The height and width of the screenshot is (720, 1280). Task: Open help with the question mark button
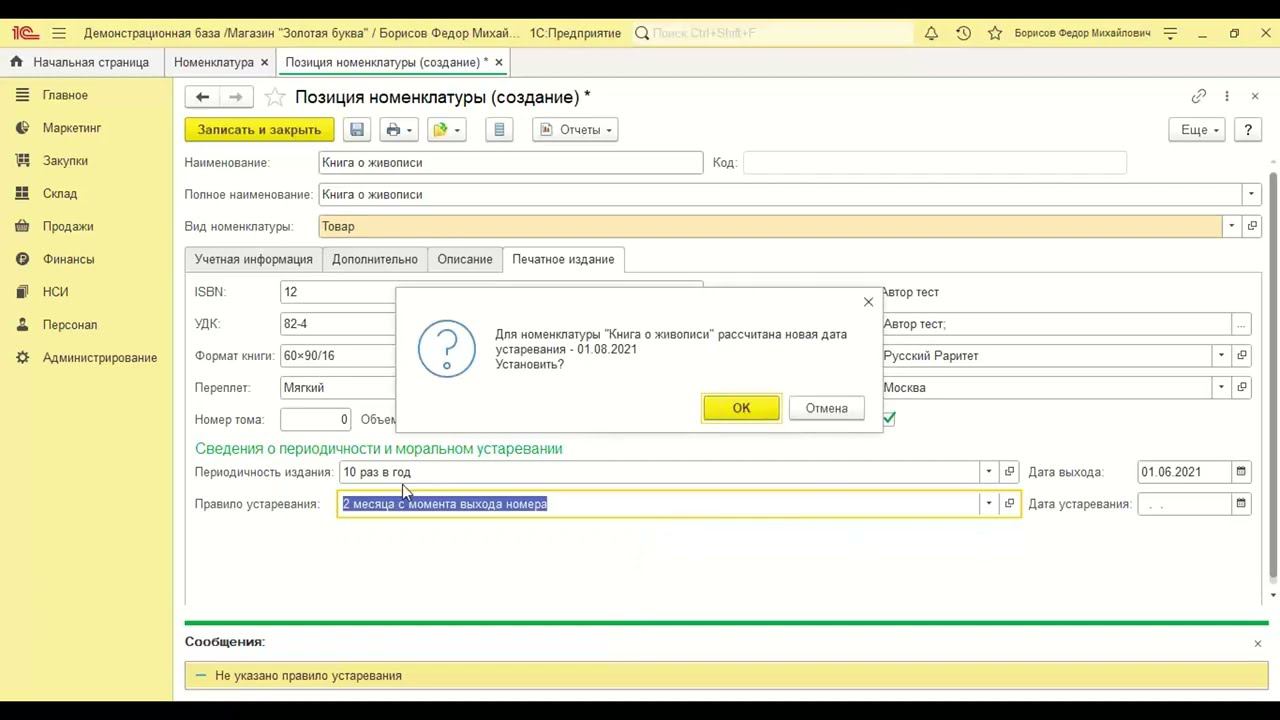point(1248,130)
